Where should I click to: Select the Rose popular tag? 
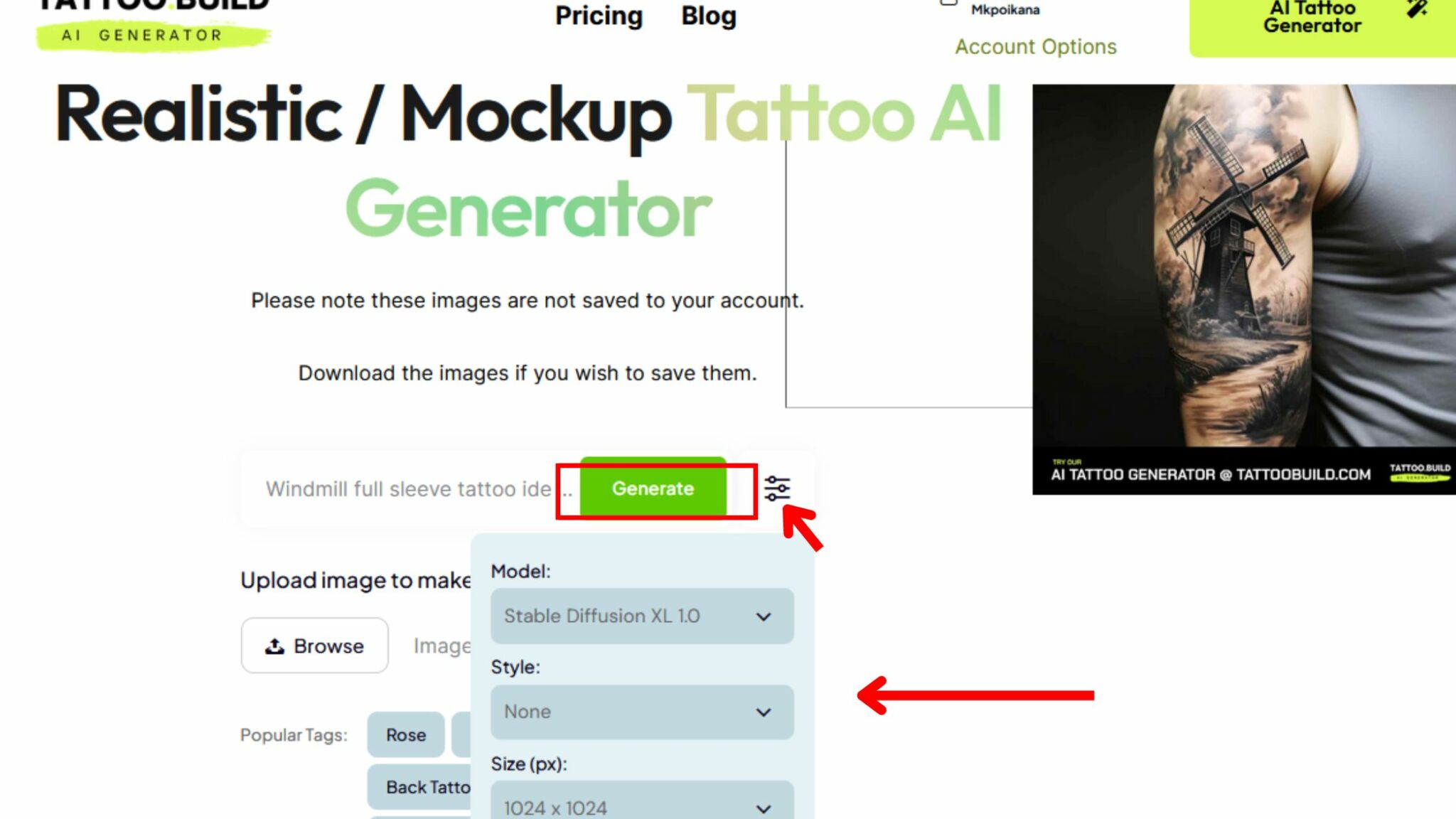(x=406, y=734)
